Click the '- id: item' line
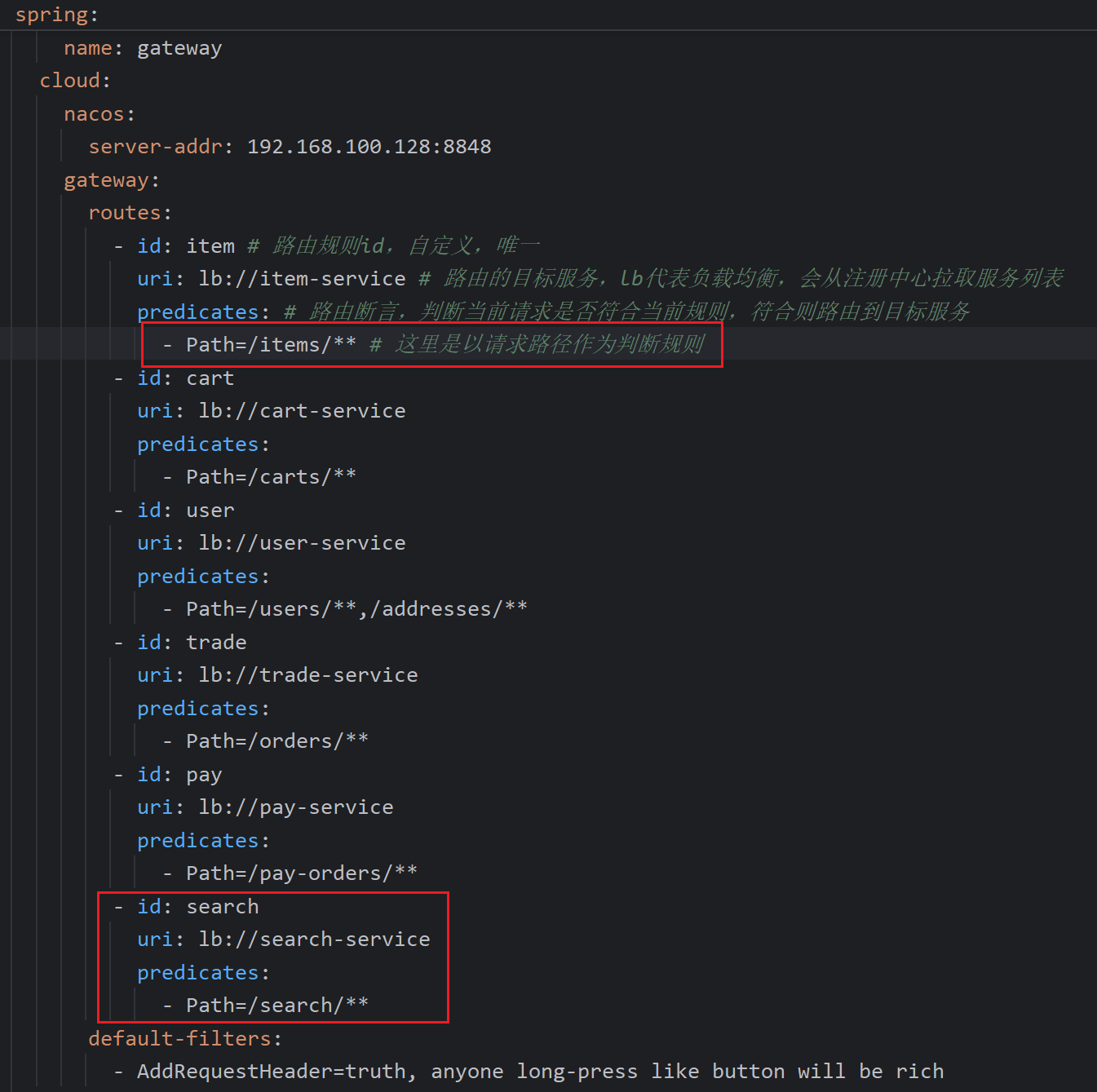Screen dimensions: 1097x1092 (174, 246)
